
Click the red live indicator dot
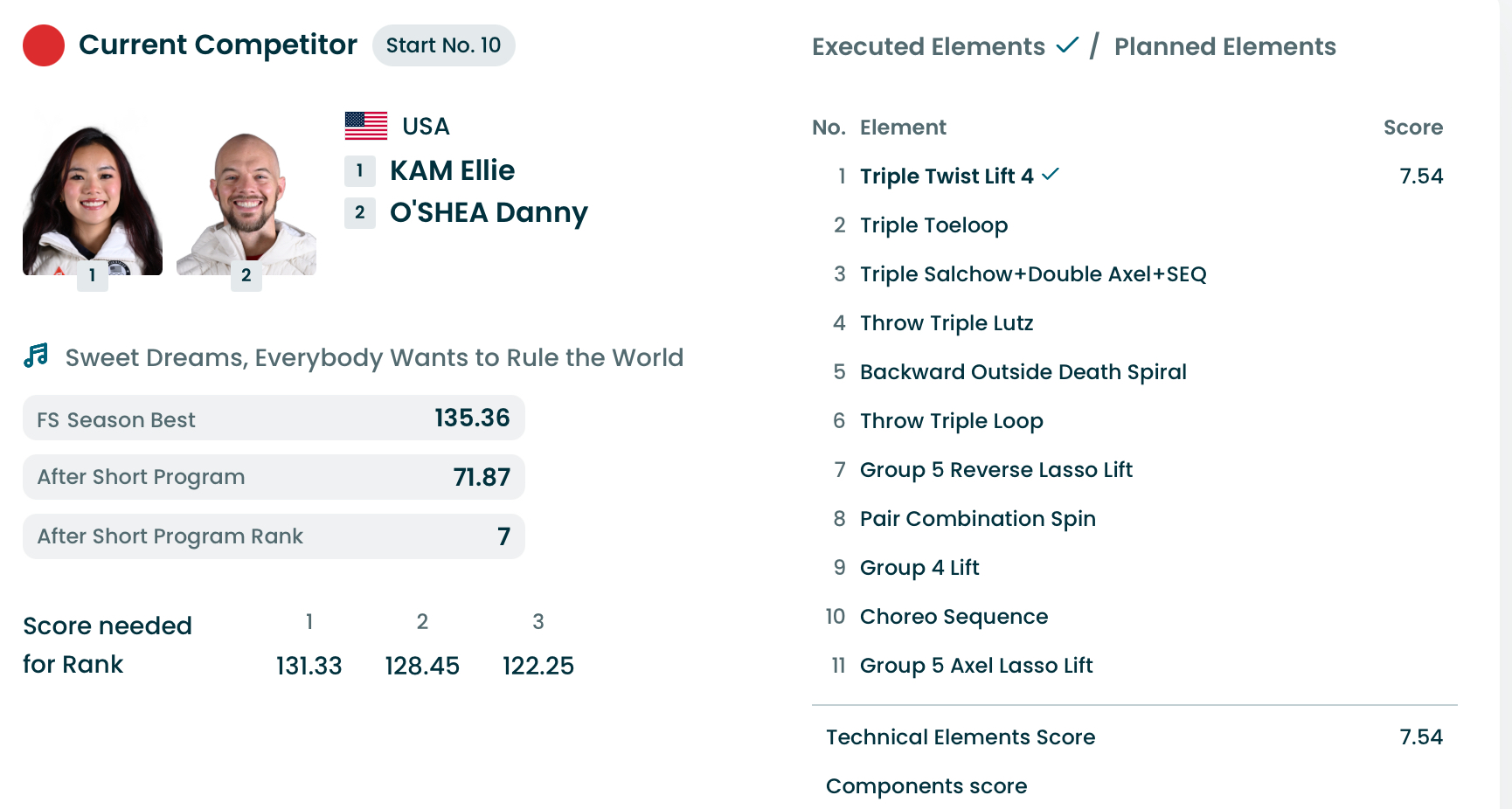(44, 45)
